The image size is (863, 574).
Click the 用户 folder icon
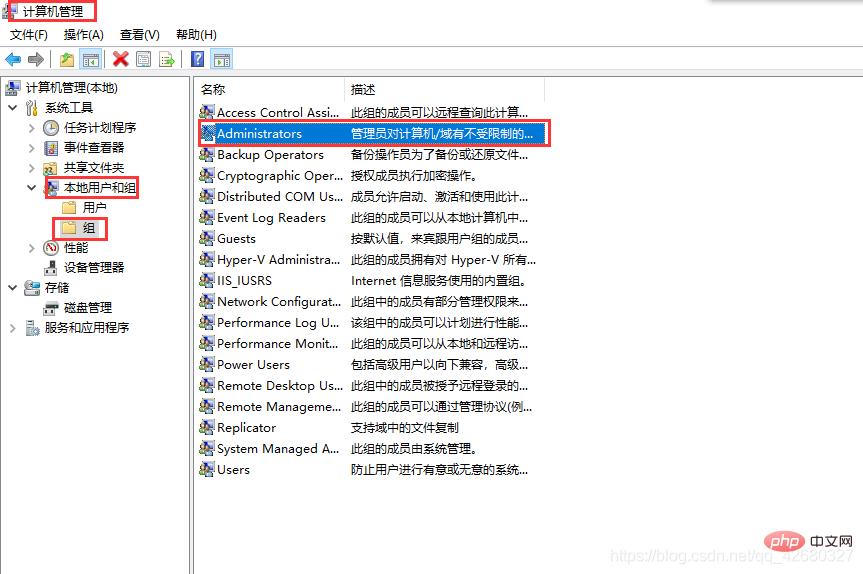(x=69, y=207)
